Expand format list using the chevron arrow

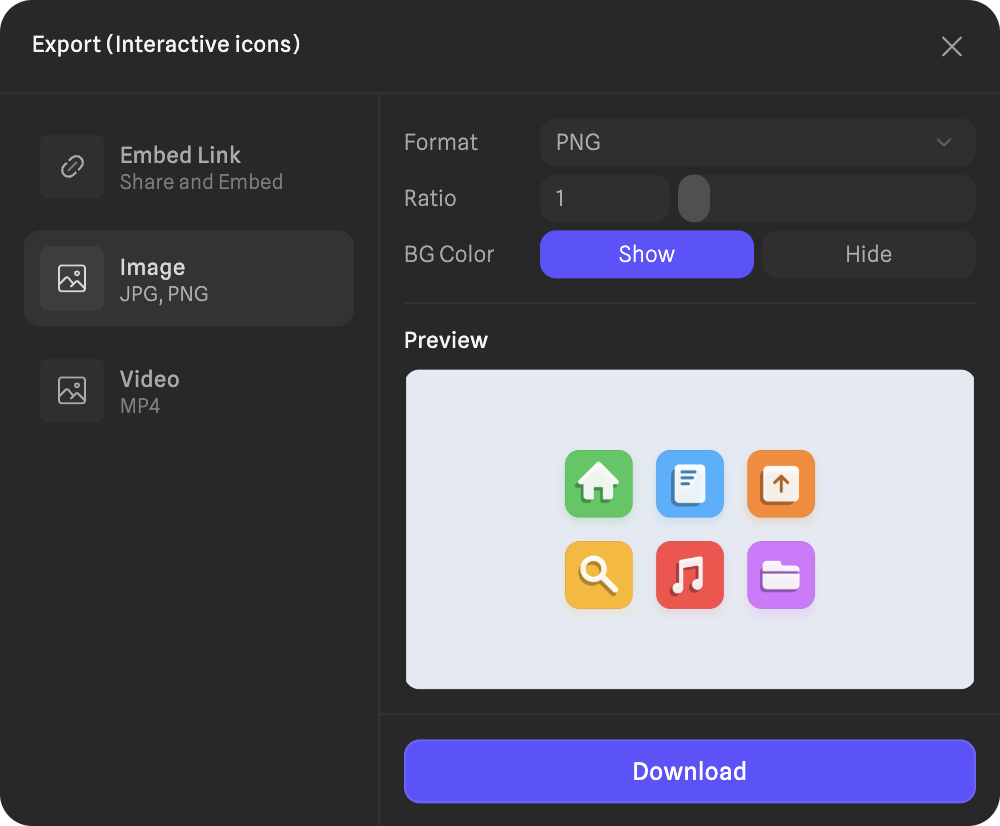(x=943, y=142)
